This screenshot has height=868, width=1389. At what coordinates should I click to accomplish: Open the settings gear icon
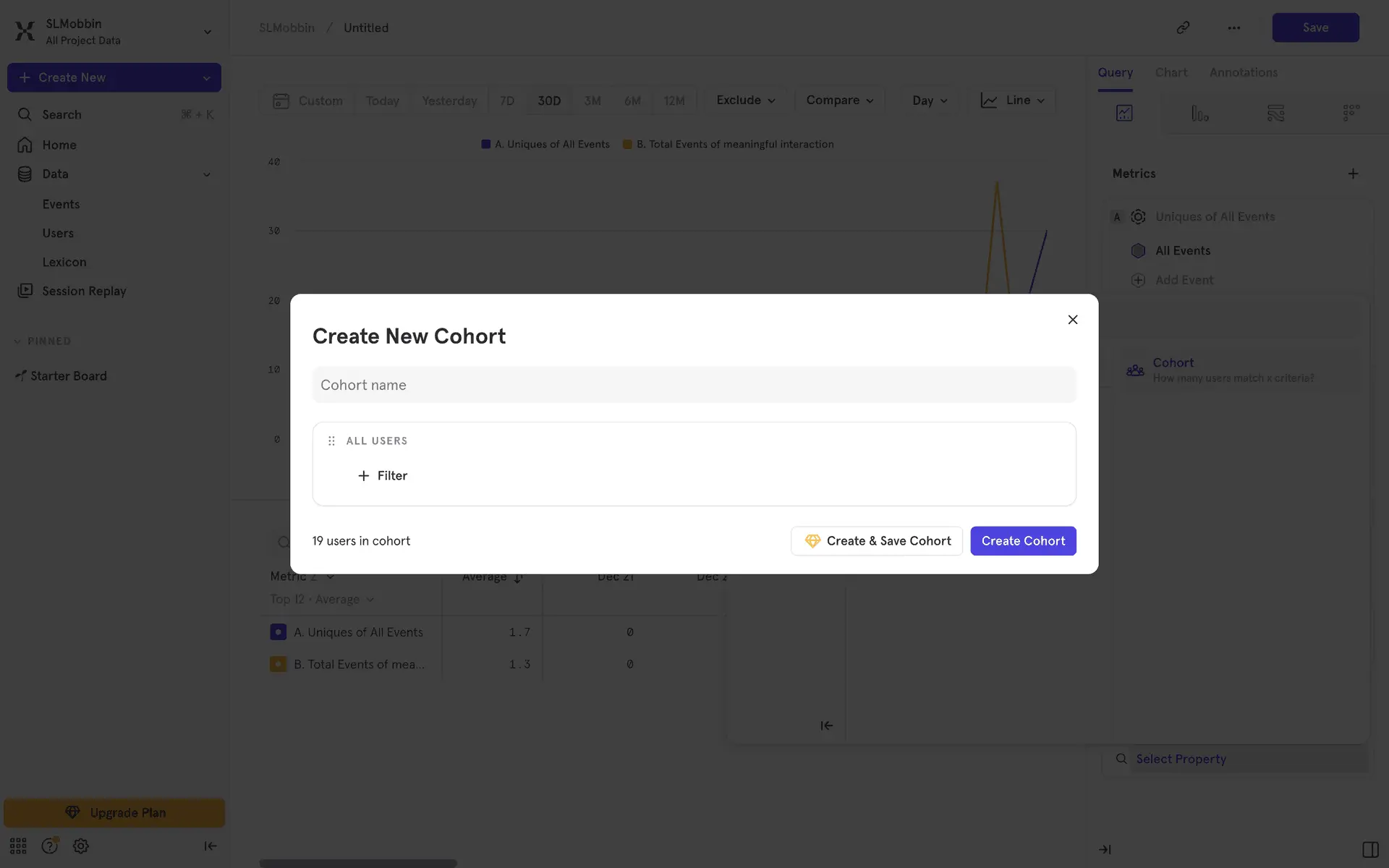[81, 846]
